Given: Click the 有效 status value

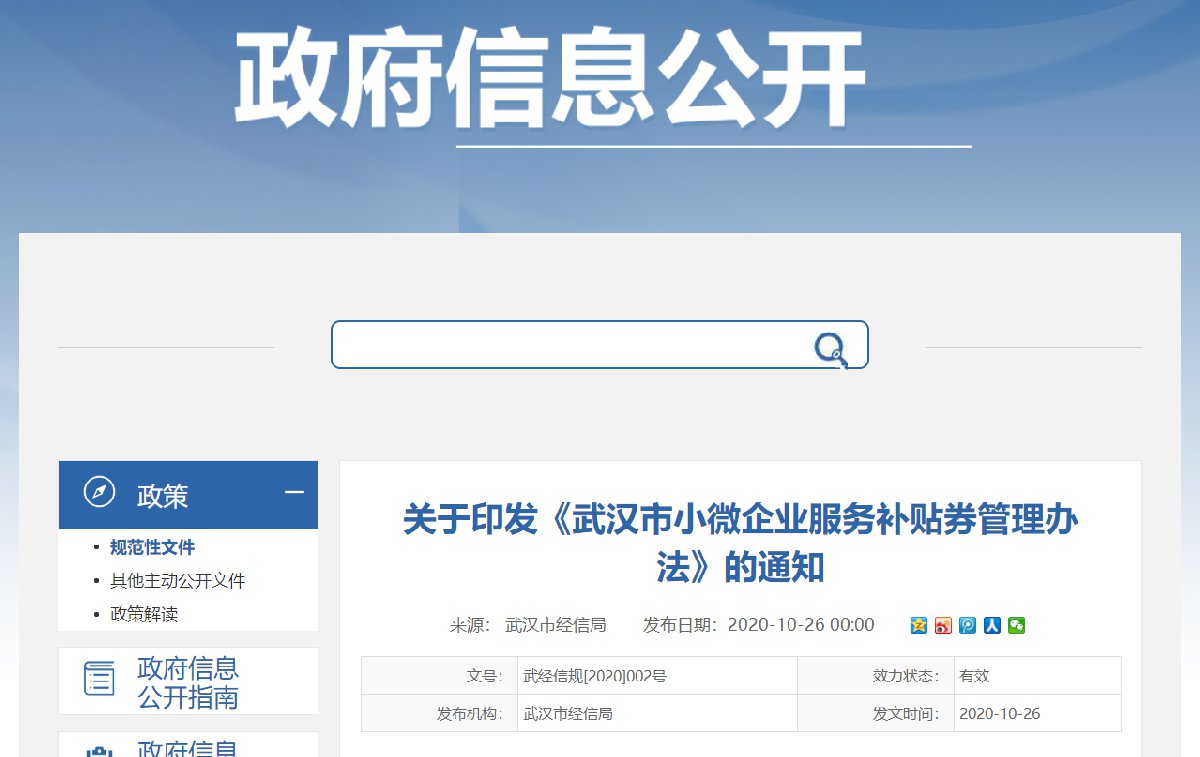Looking at the screenshot, I should [974, 676].
